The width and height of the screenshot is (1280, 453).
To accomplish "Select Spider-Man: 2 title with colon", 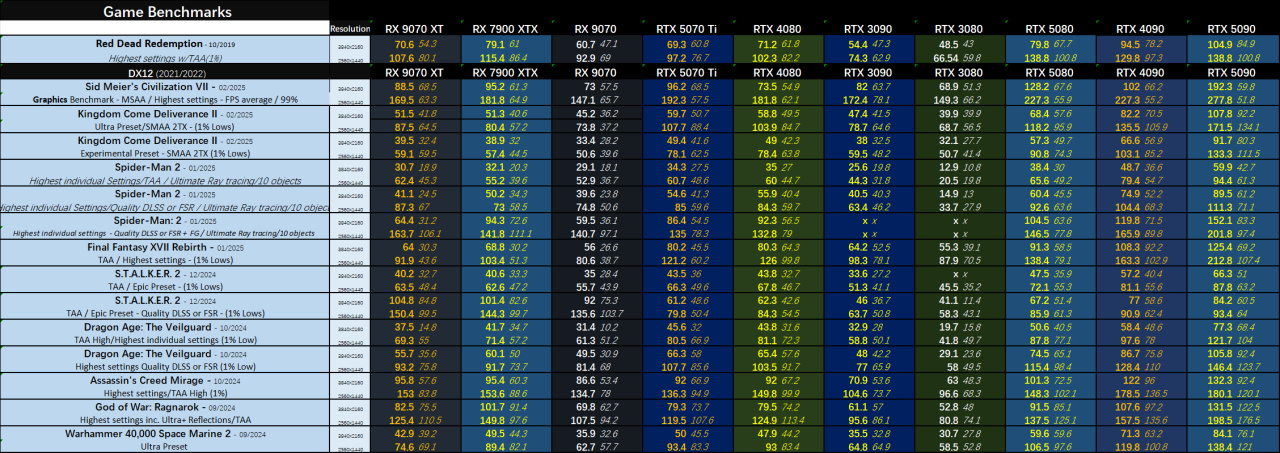I will pyautogui.click(x=165, y=220).
